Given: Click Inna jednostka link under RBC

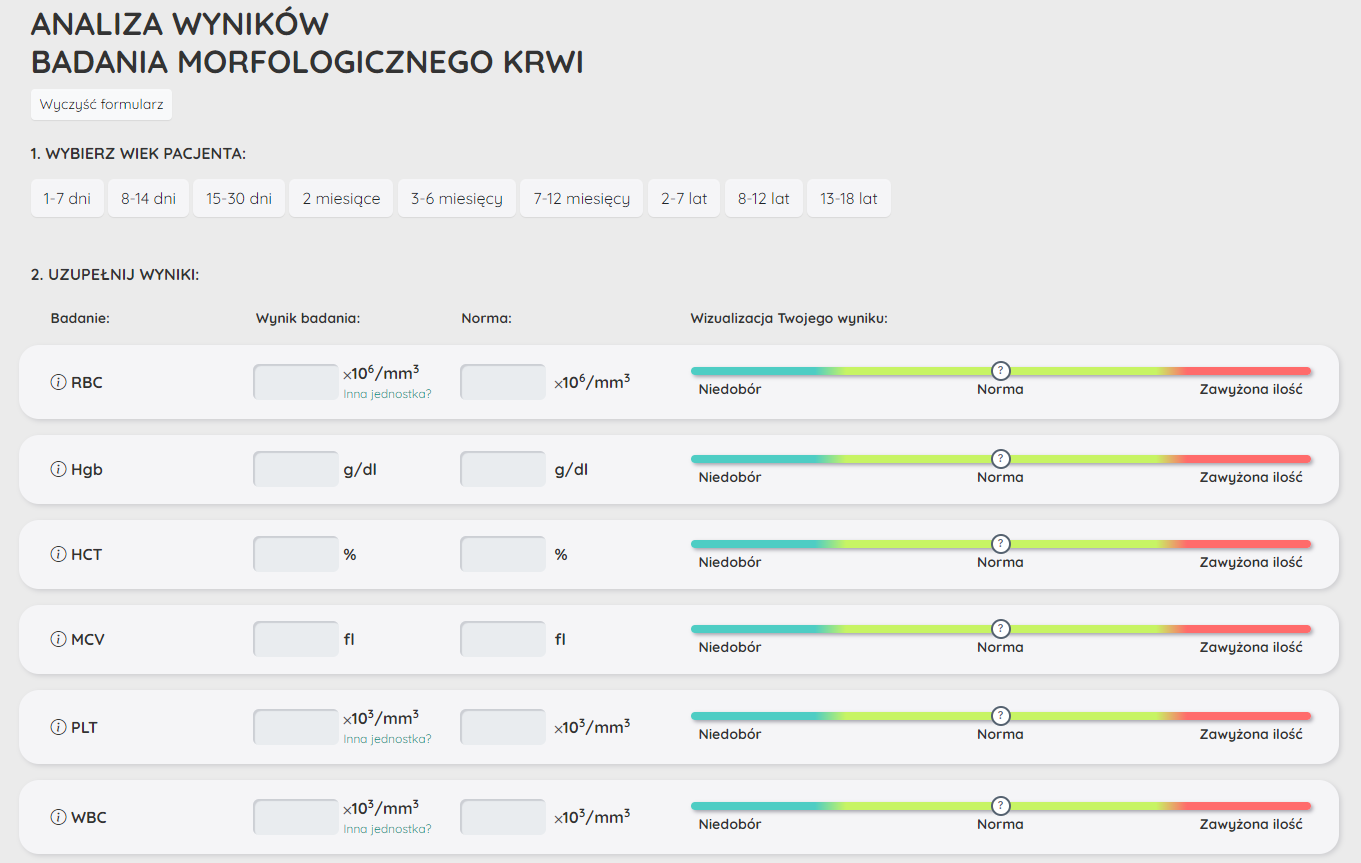Looking at the screenshot, I should [387, 394].
